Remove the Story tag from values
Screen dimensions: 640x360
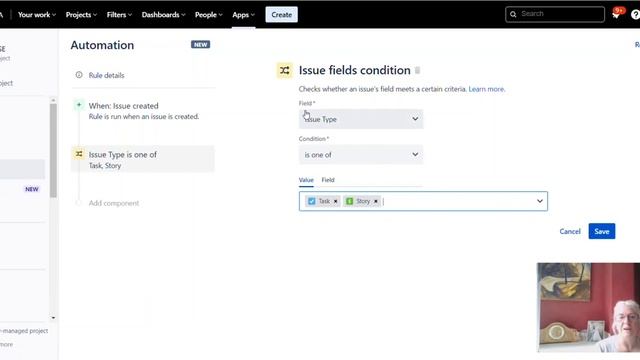(x=376, y=201)
